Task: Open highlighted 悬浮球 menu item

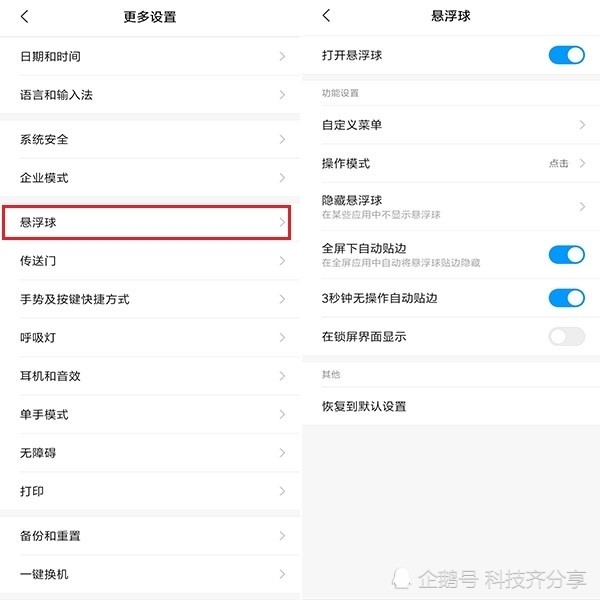Action: click(147, 222)
